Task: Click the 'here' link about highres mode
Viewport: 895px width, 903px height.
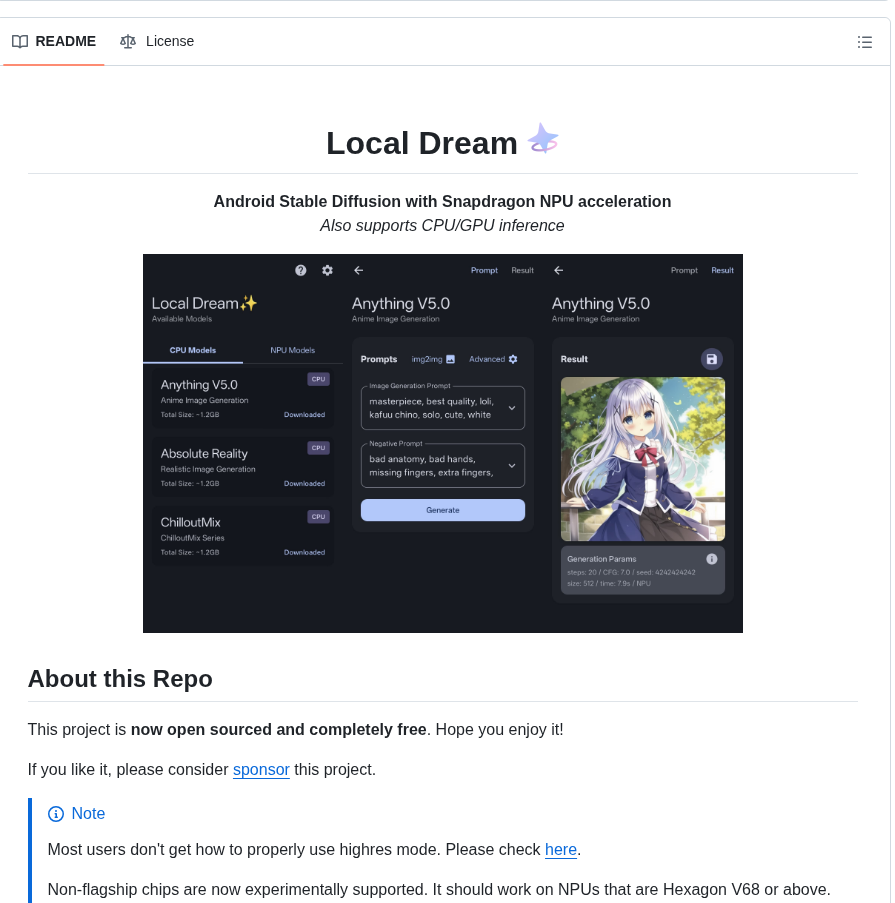Action: 560,849
